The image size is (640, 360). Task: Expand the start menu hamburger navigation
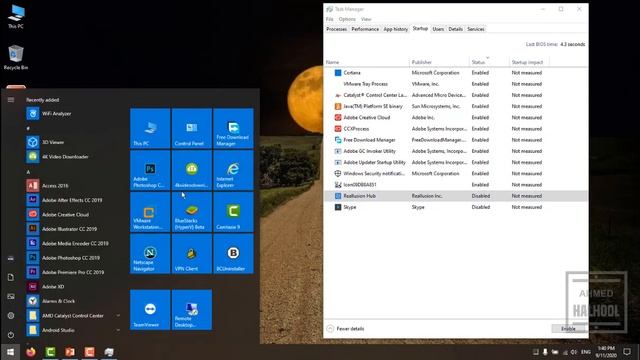(11, 100)
